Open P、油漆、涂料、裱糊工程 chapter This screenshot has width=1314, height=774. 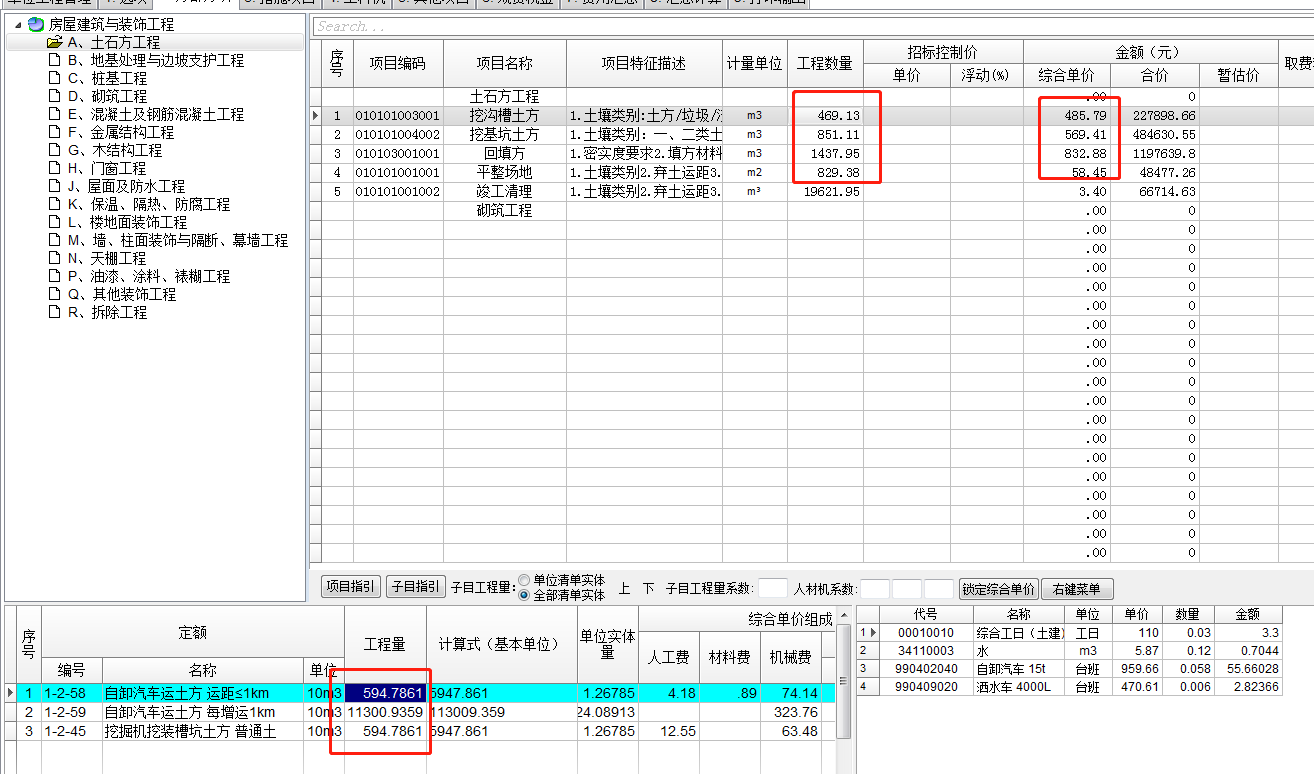[148, 276]
